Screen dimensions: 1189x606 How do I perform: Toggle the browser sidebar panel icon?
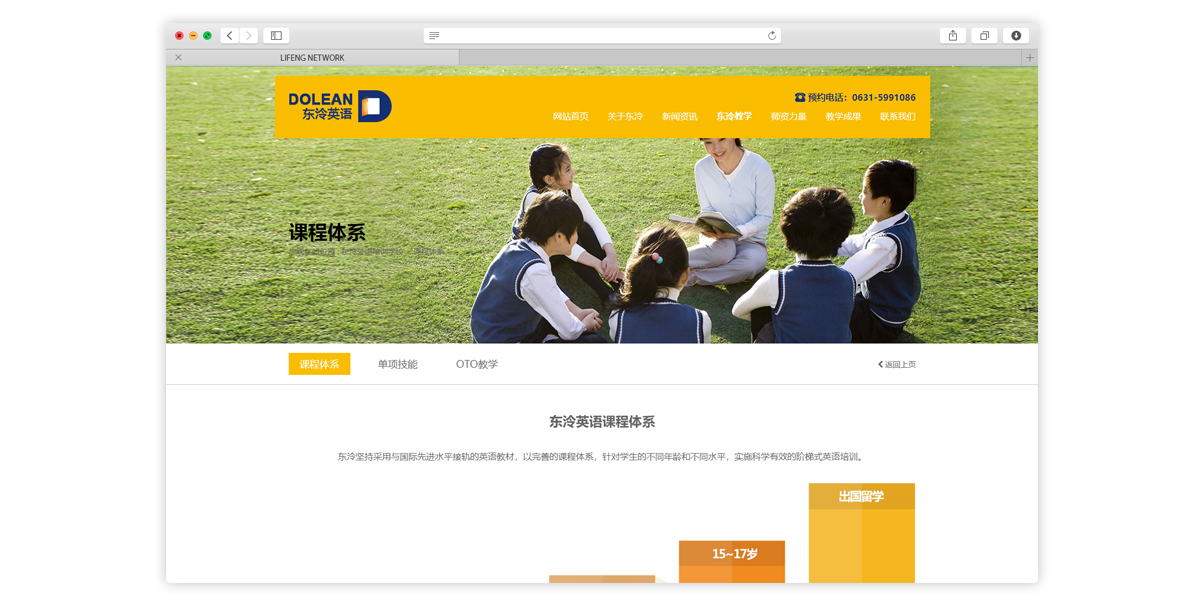276,36
